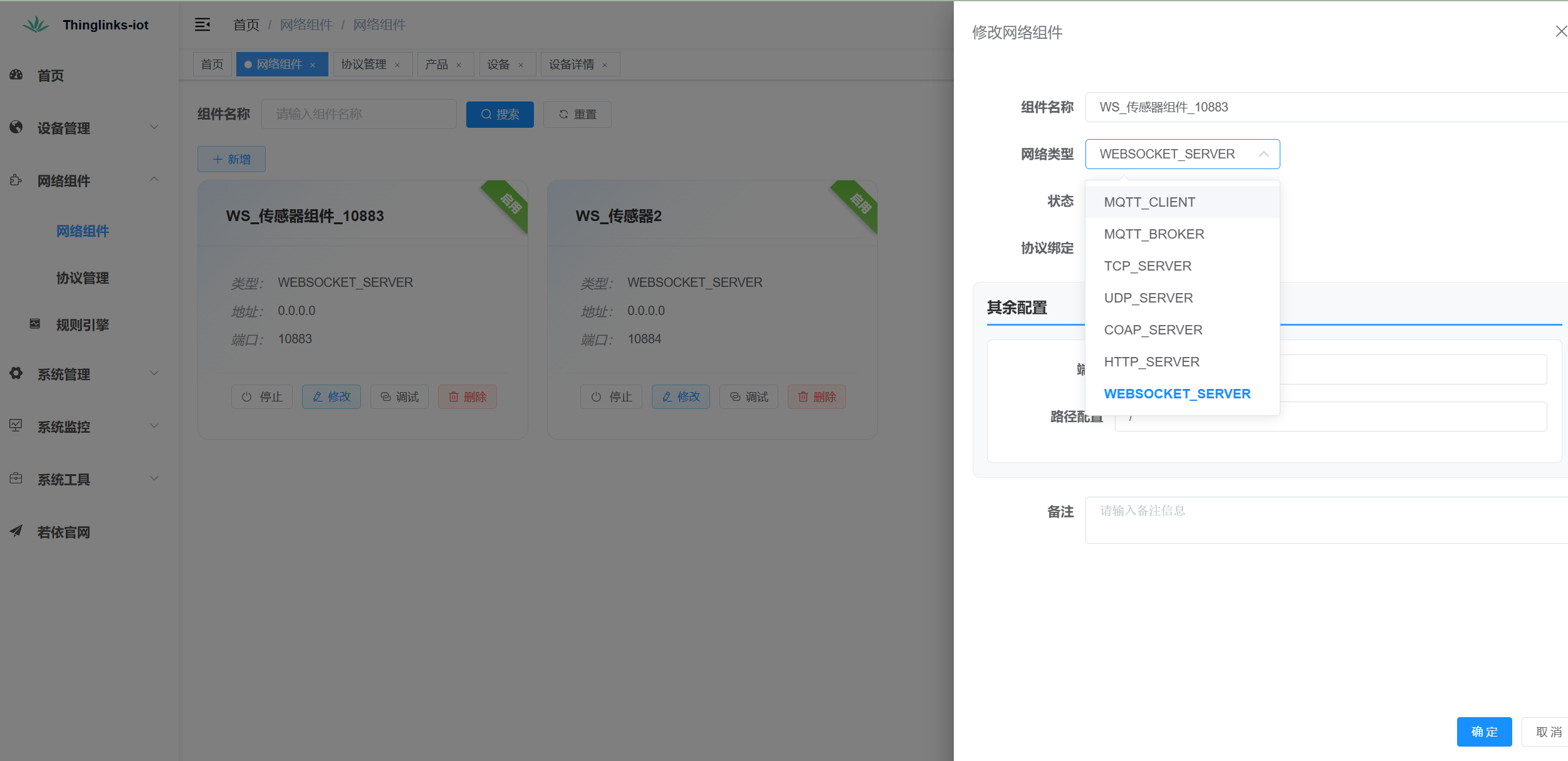Click the pencil icon to 修改 WS_传感器组件_10883
Screen dimensions: 1568x761
[x=317, y=396]
